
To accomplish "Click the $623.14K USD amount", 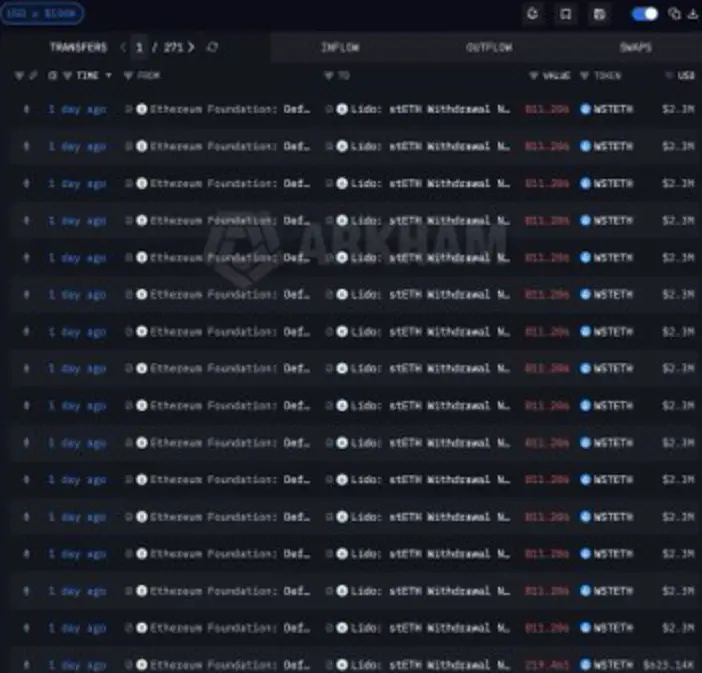I will click(669, 664).
